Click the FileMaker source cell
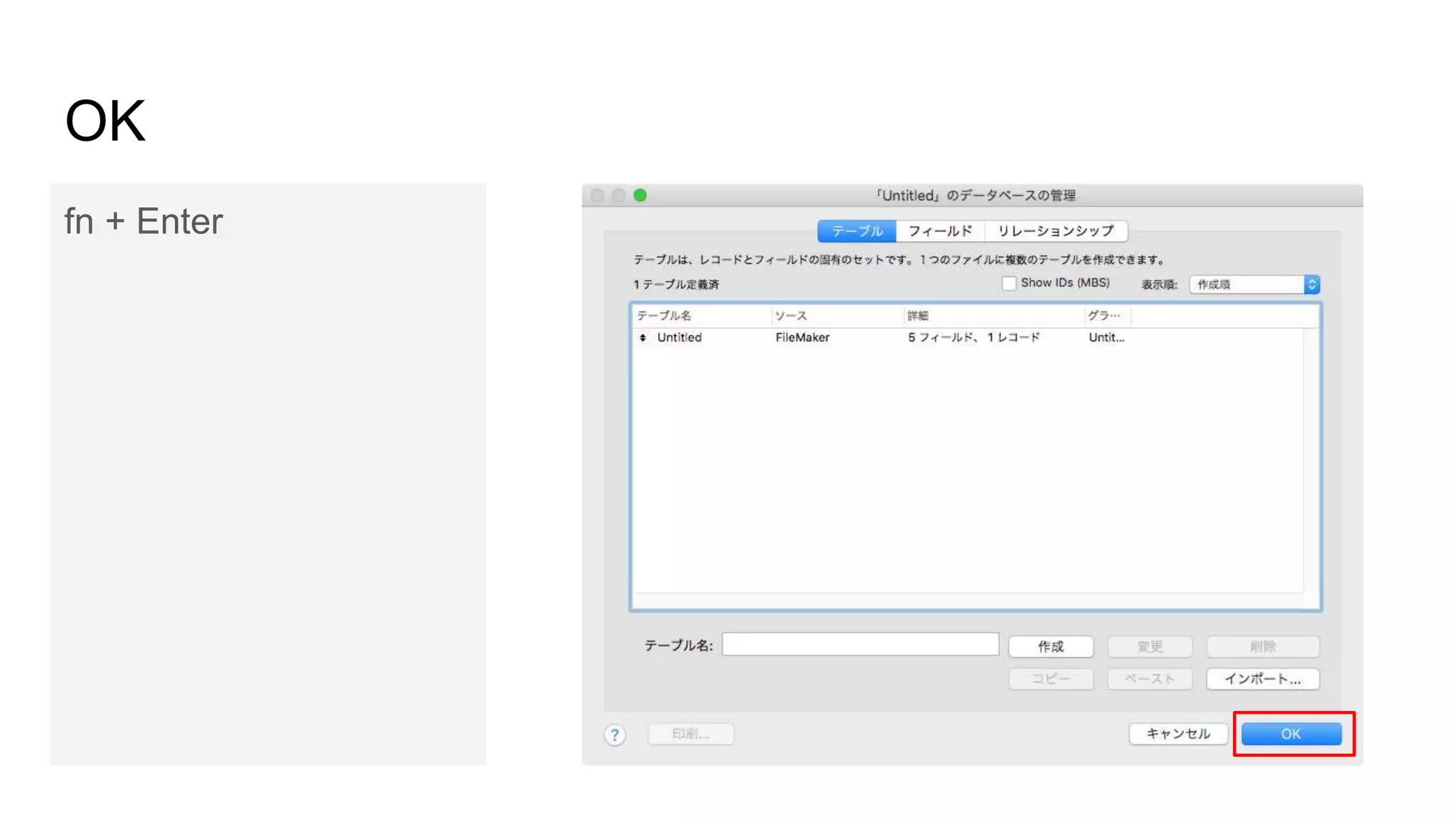Viewport: 1456px width, 819px height. tap(802, 338)
